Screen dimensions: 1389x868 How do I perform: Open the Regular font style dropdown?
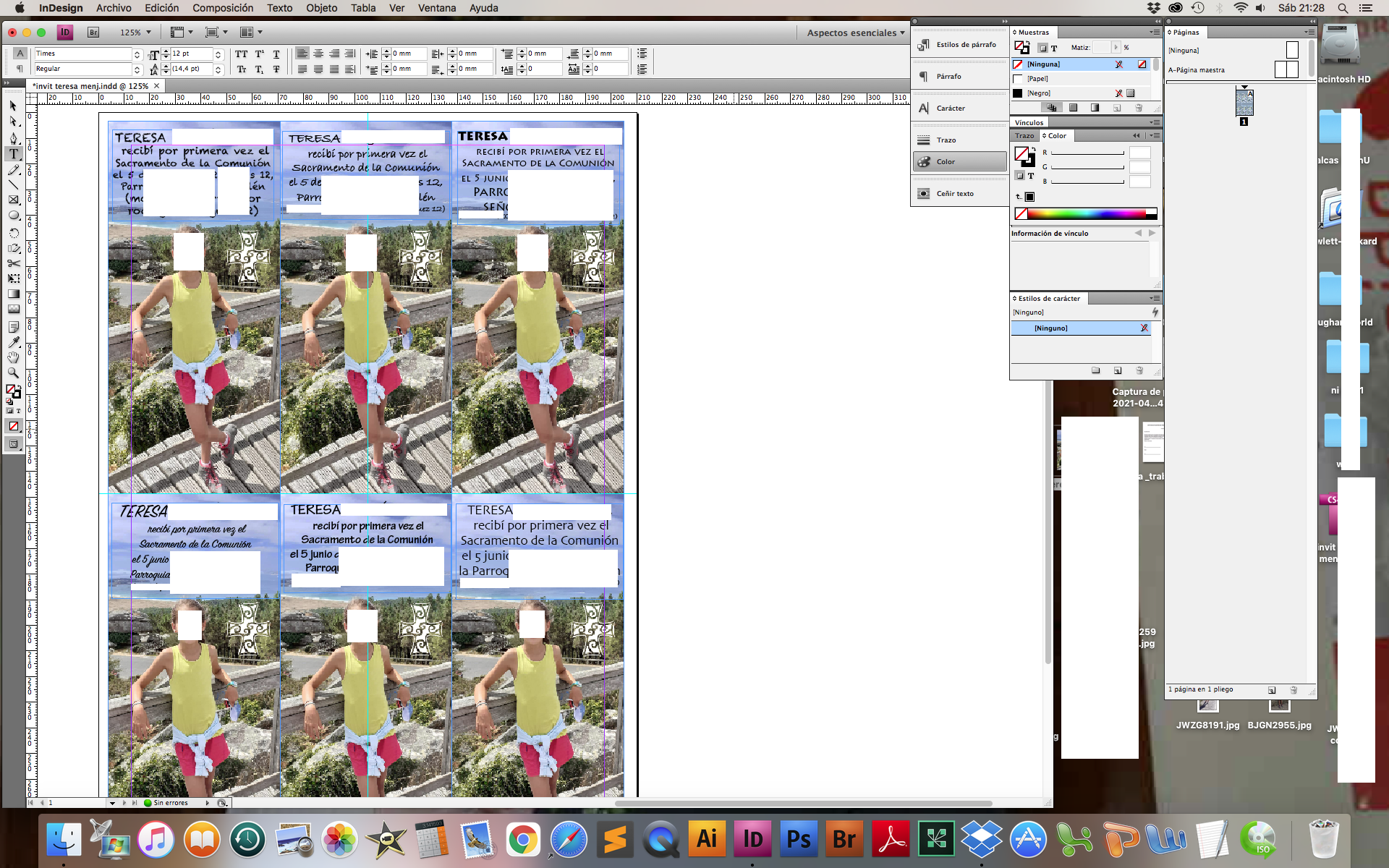click(x=137, y=69)
